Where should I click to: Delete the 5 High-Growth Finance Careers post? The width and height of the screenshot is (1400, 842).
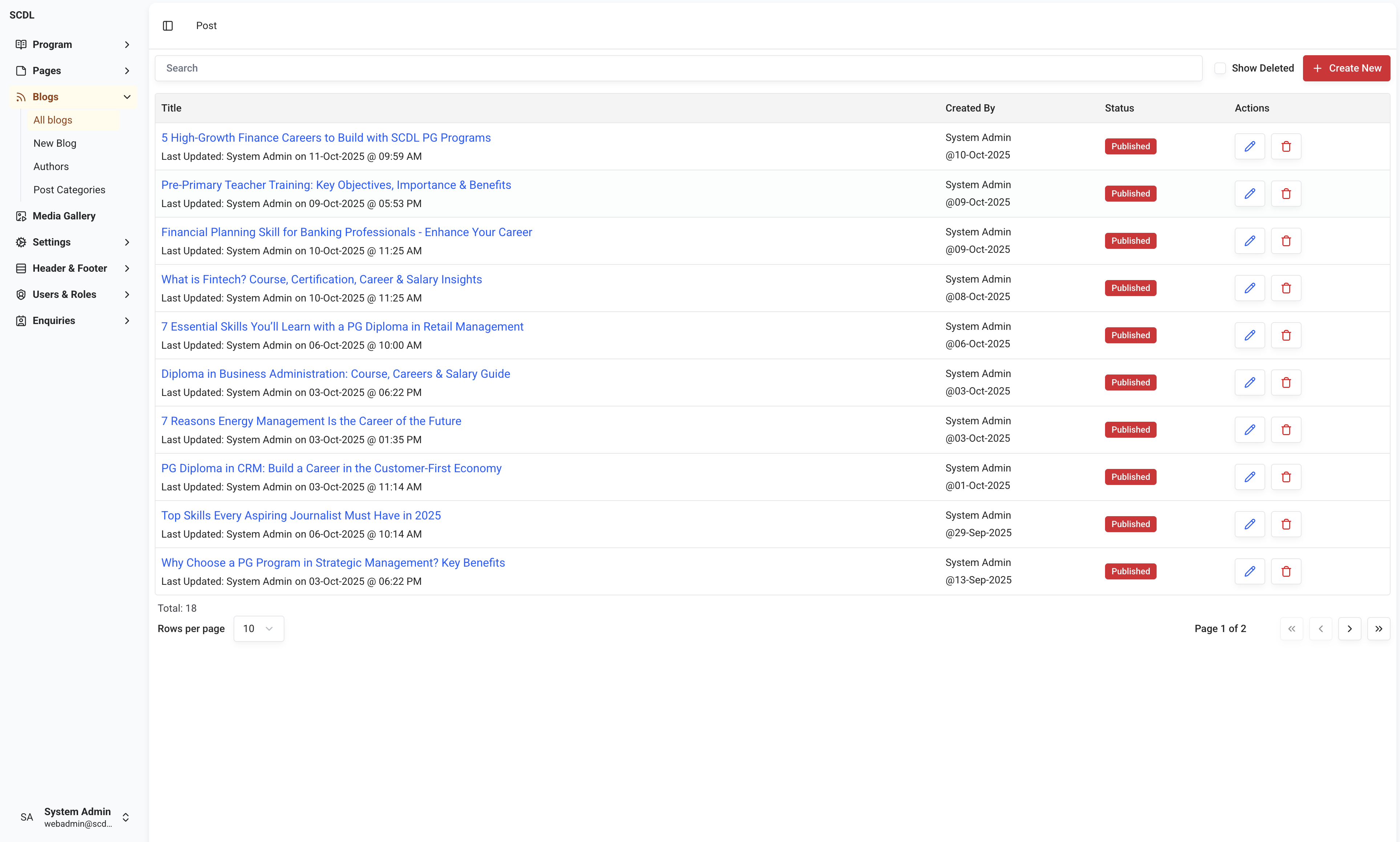pyautogui.click(x=1286, y=146)
